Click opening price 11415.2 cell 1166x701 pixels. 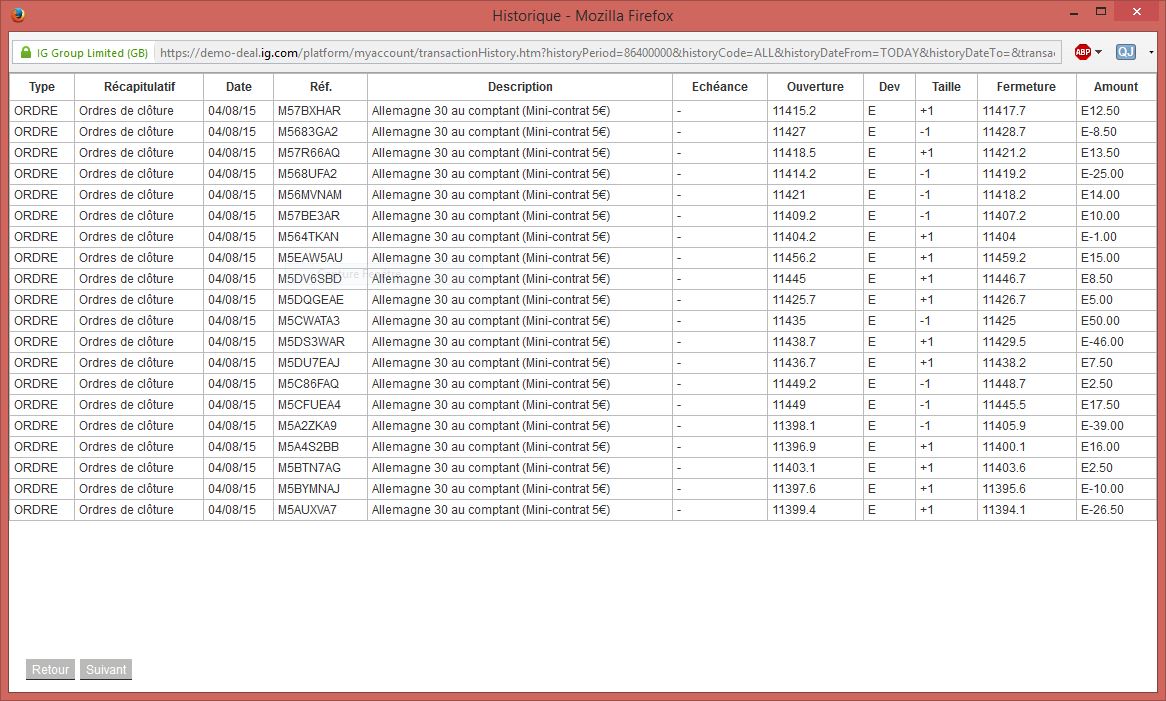coord(815,111)
